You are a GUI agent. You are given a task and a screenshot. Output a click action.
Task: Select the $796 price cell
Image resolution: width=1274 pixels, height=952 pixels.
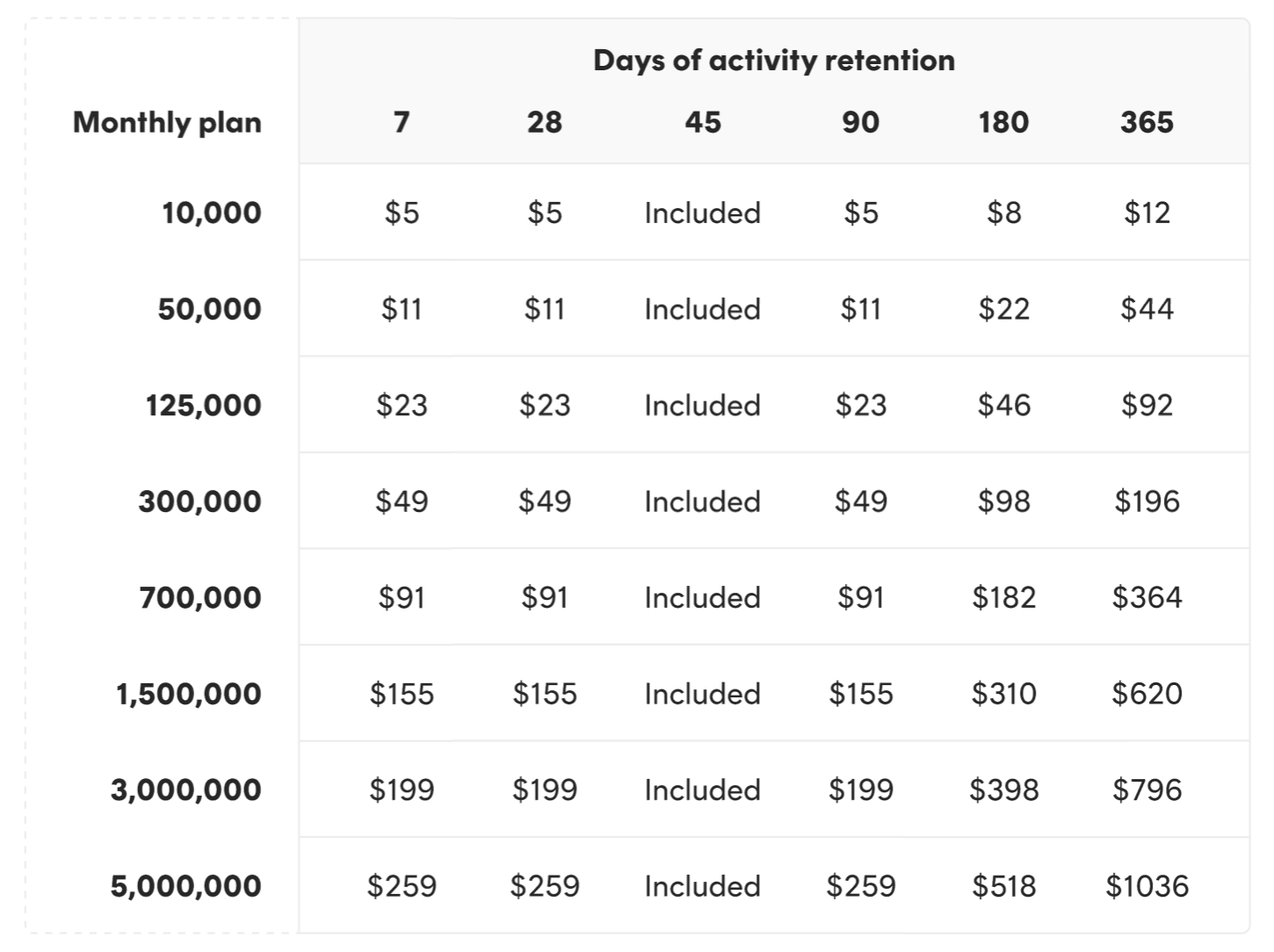[x=1147, y=790]
